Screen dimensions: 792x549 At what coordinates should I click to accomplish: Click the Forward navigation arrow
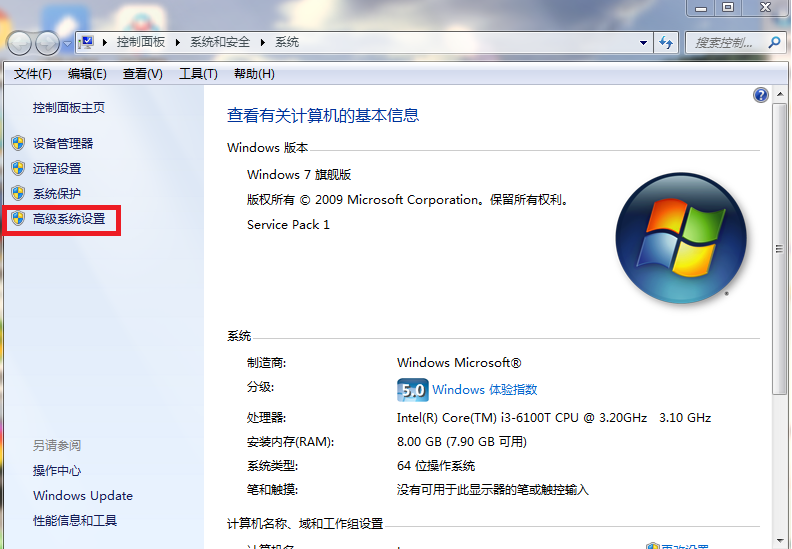[47, 43]
